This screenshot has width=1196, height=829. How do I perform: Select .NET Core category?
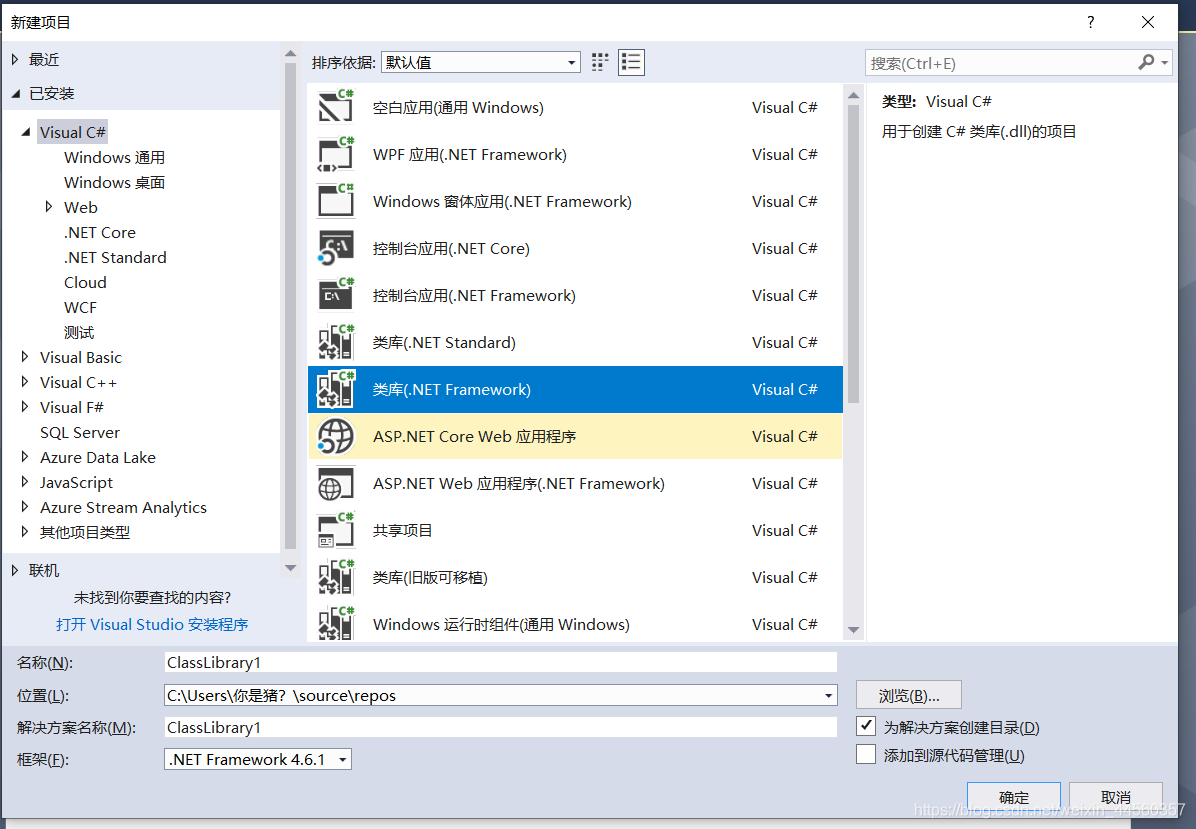(100, 233)
